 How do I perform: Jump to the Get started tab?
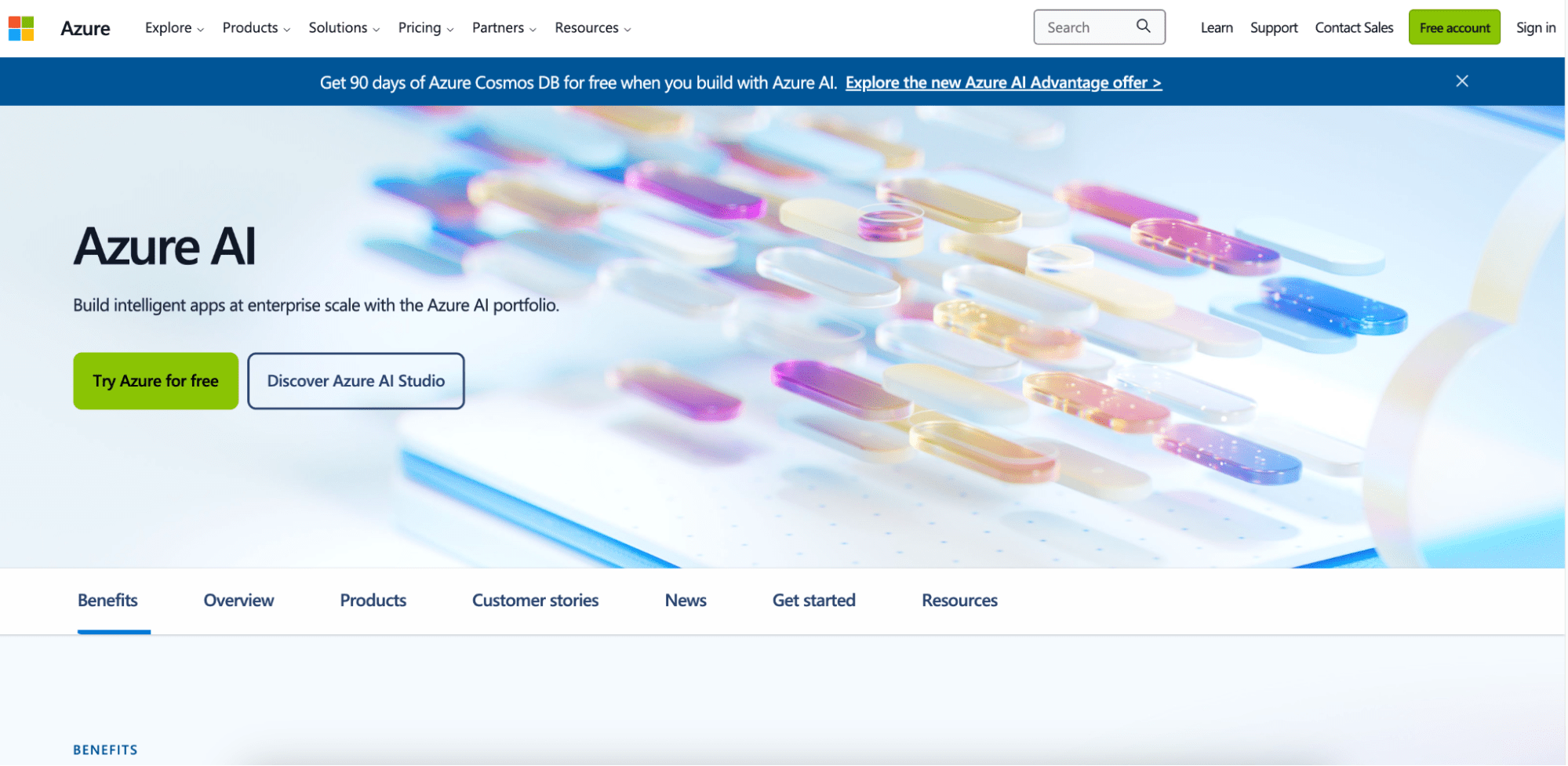tap(813, 601)
